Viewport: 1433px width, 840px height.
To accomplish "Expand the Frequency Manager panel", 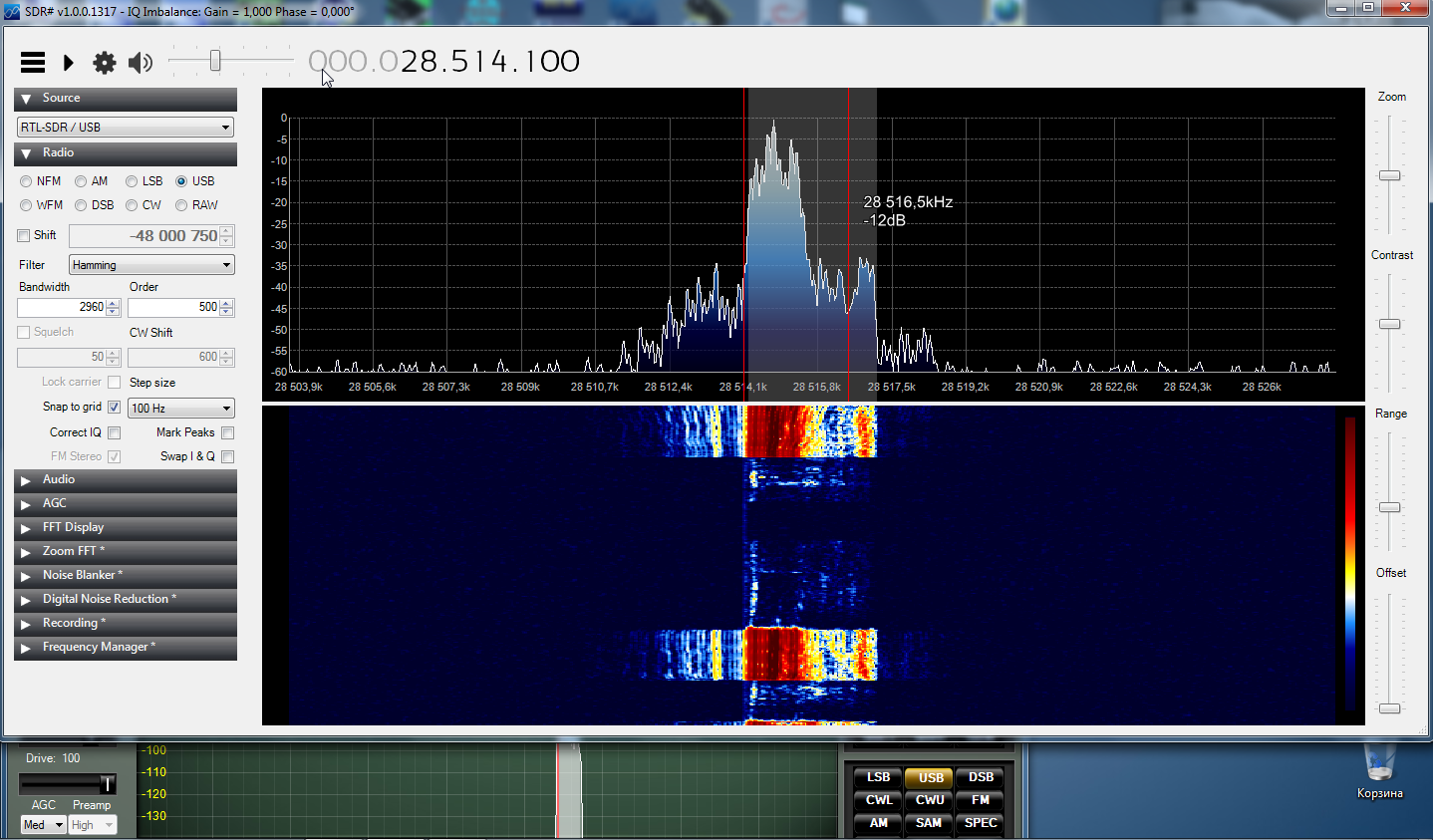I will (27, 648).
